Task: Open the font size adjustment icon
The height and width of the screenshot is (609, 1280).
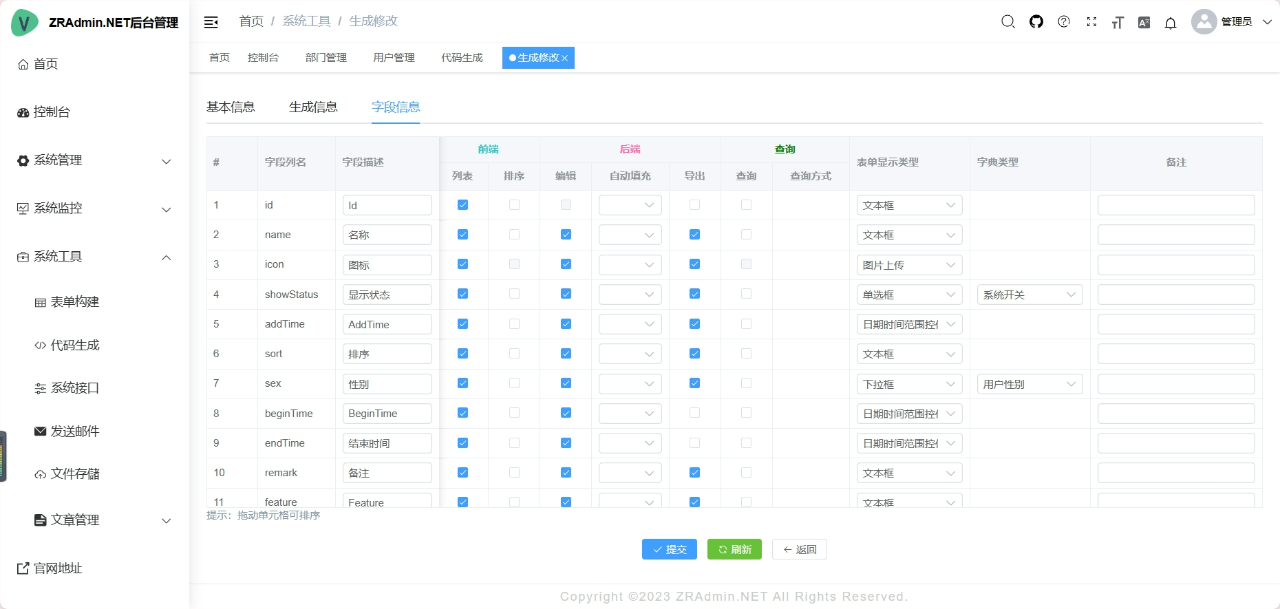Action: pyautogui.click(x=1117, y=21)
